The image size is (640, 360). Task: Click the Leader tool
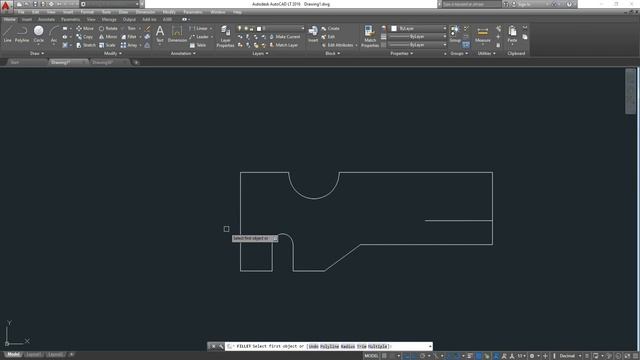[199, 37]
